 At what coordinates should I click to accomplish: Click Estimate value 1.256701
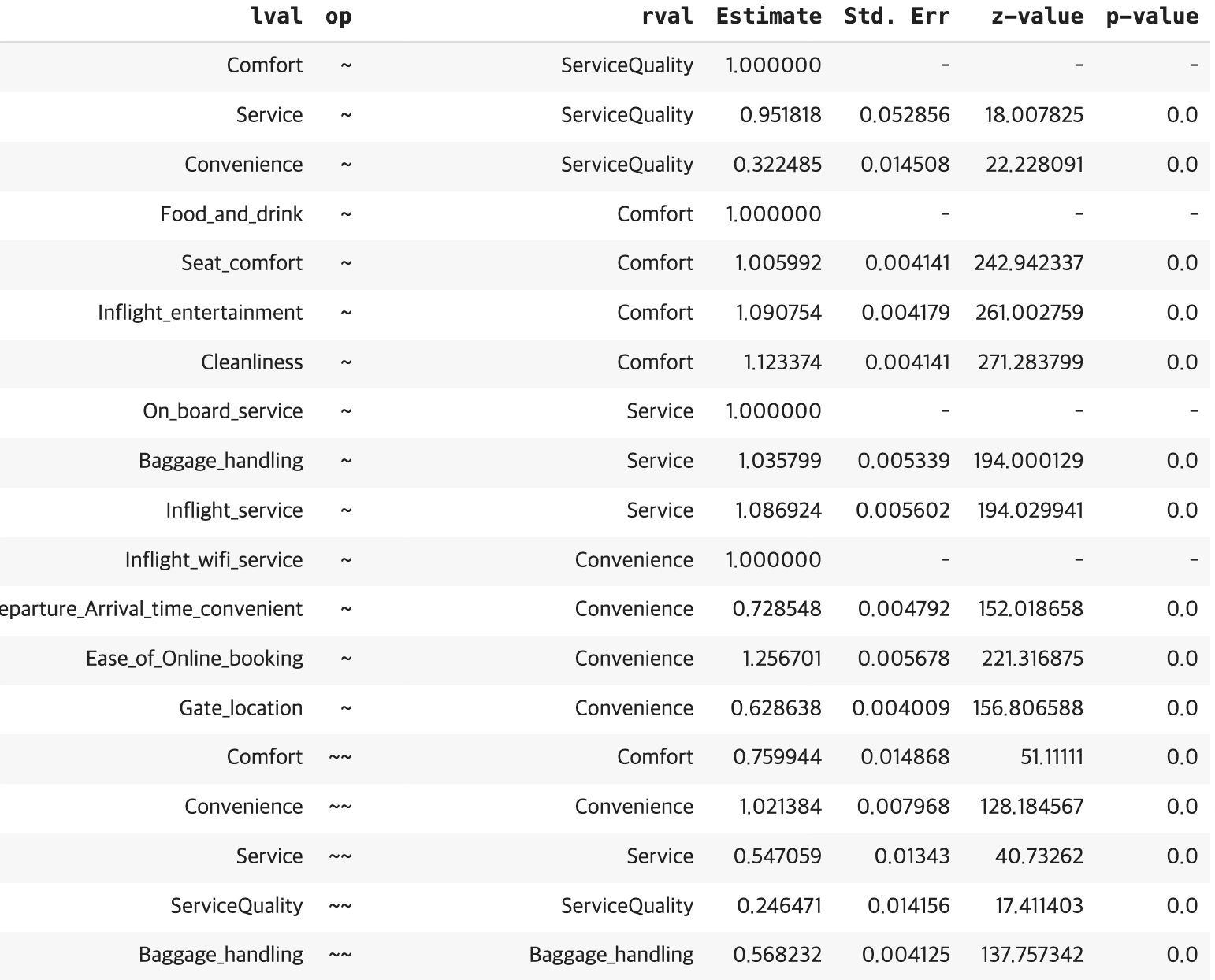pyautogui.click(x=782, y=658)
